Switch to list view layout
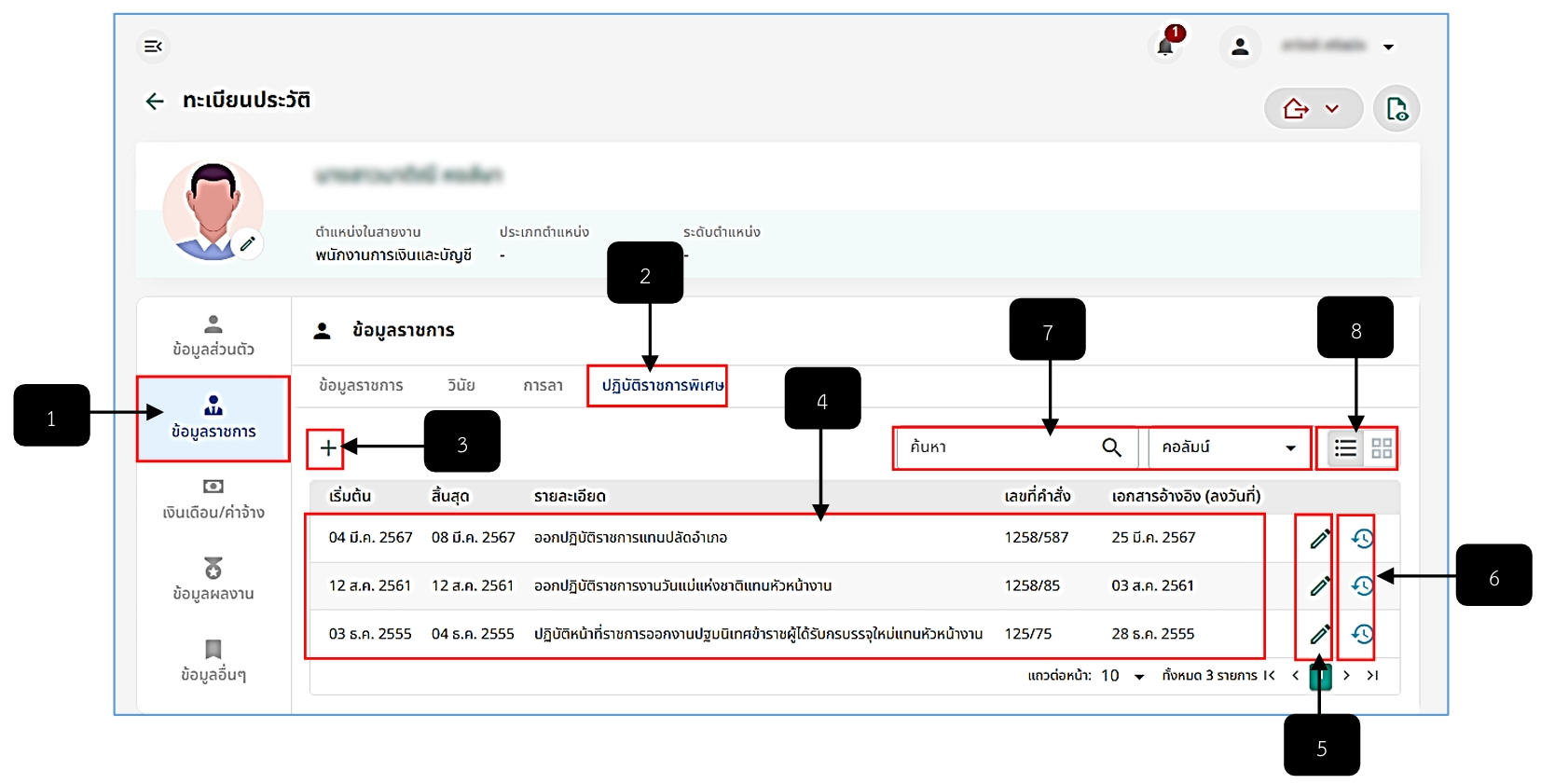1541x784 pixels. [x=1345, y=448]
